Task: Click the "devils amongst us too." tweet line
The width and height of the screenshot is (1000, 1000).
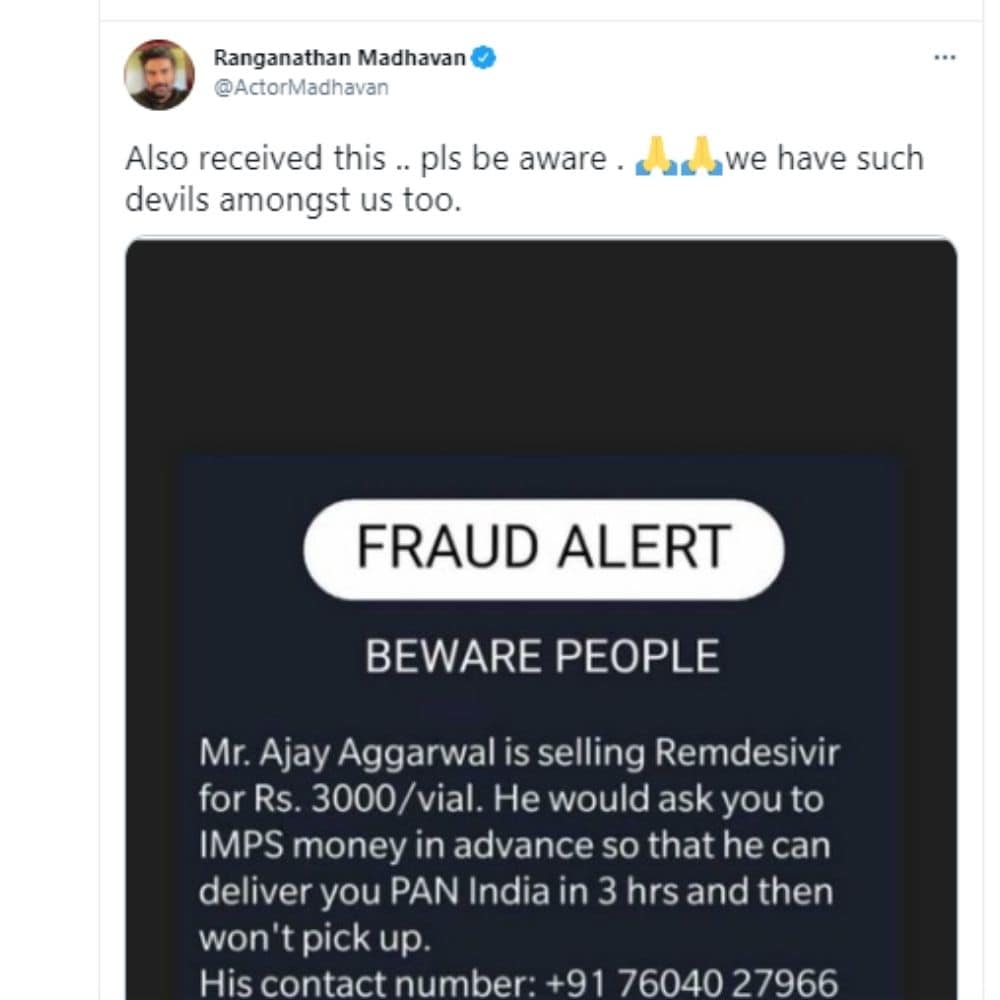Action: point(294,198)
